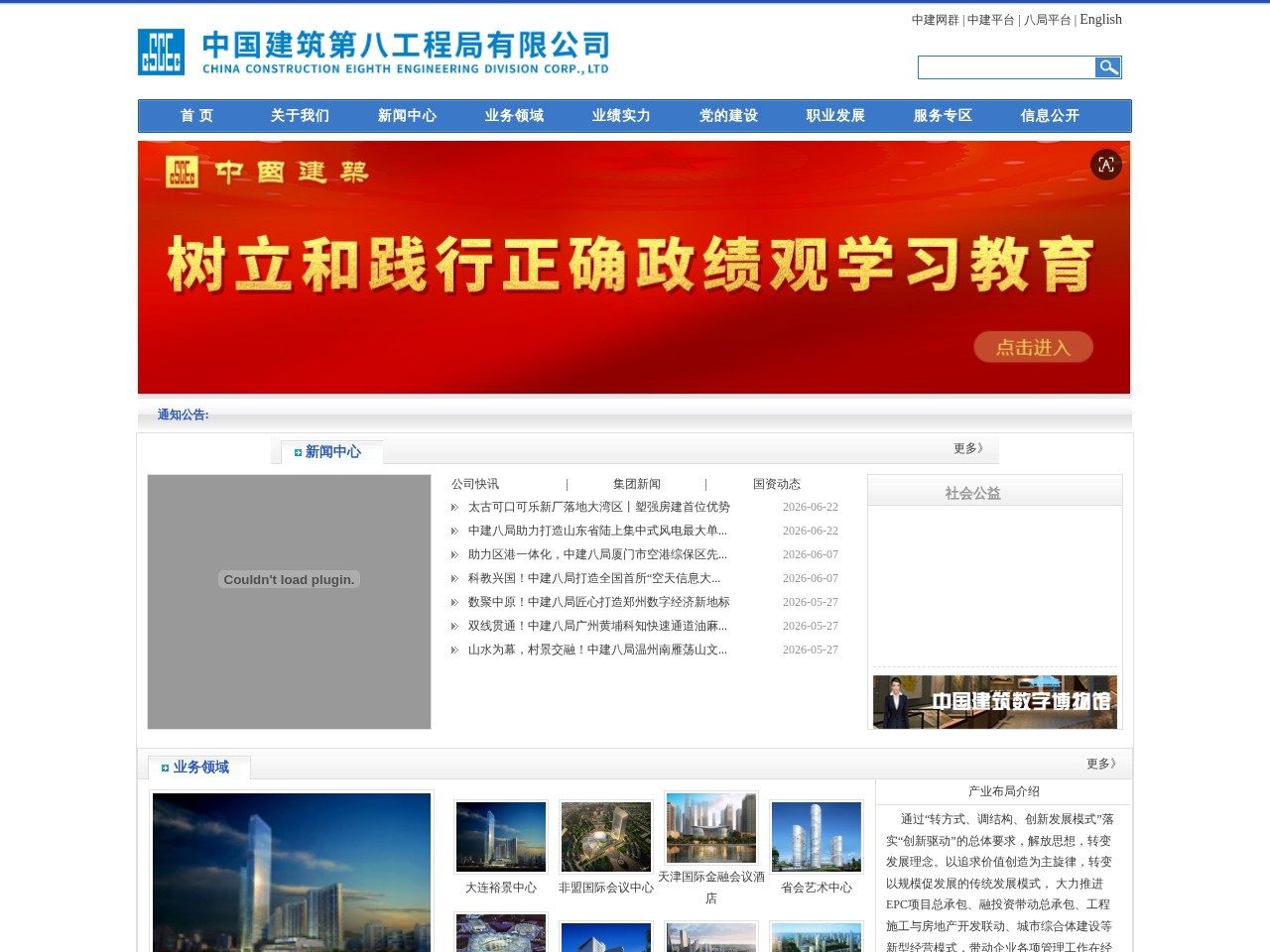Open 党的建设 navigation menu
Viewport: 1270px width, 952px height.
728,116
